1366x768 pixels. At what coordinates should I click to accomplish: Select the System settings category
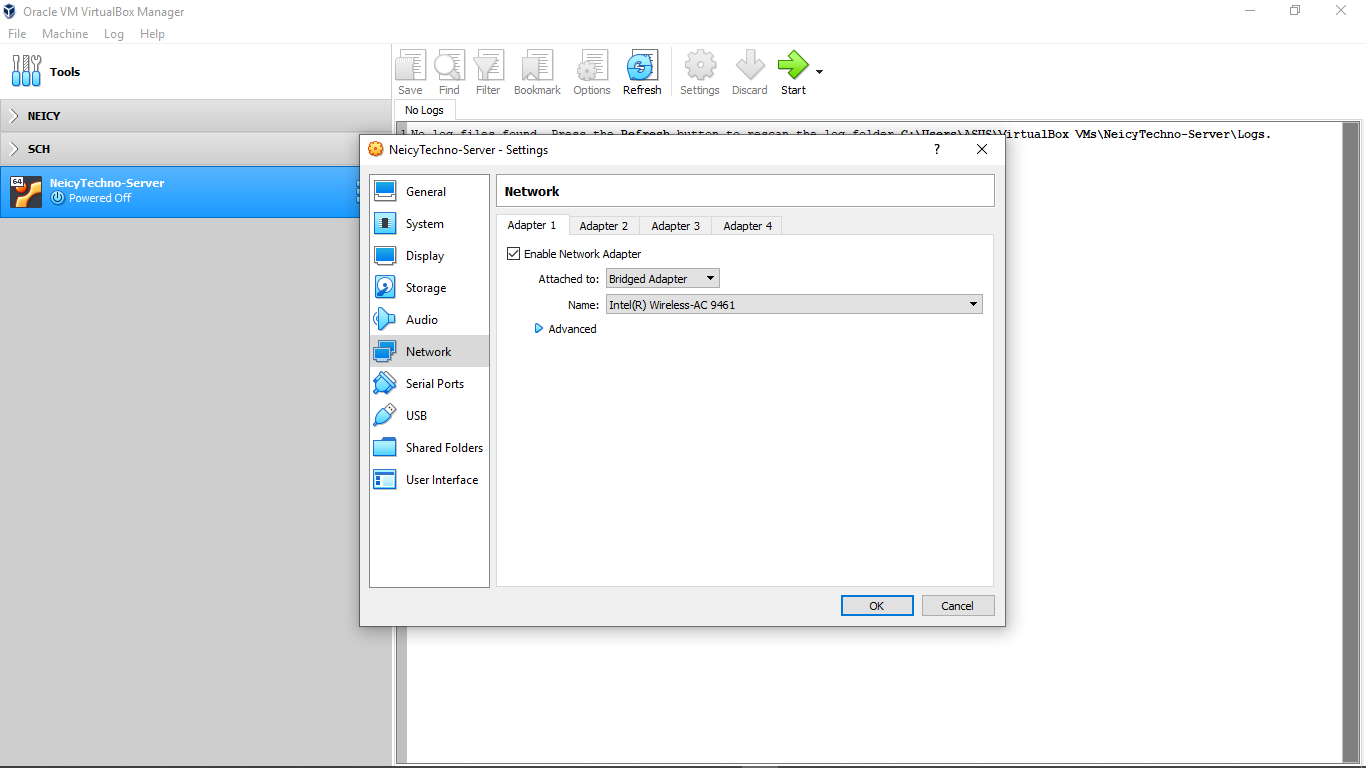pyautogui.click(x=429, y=224)
